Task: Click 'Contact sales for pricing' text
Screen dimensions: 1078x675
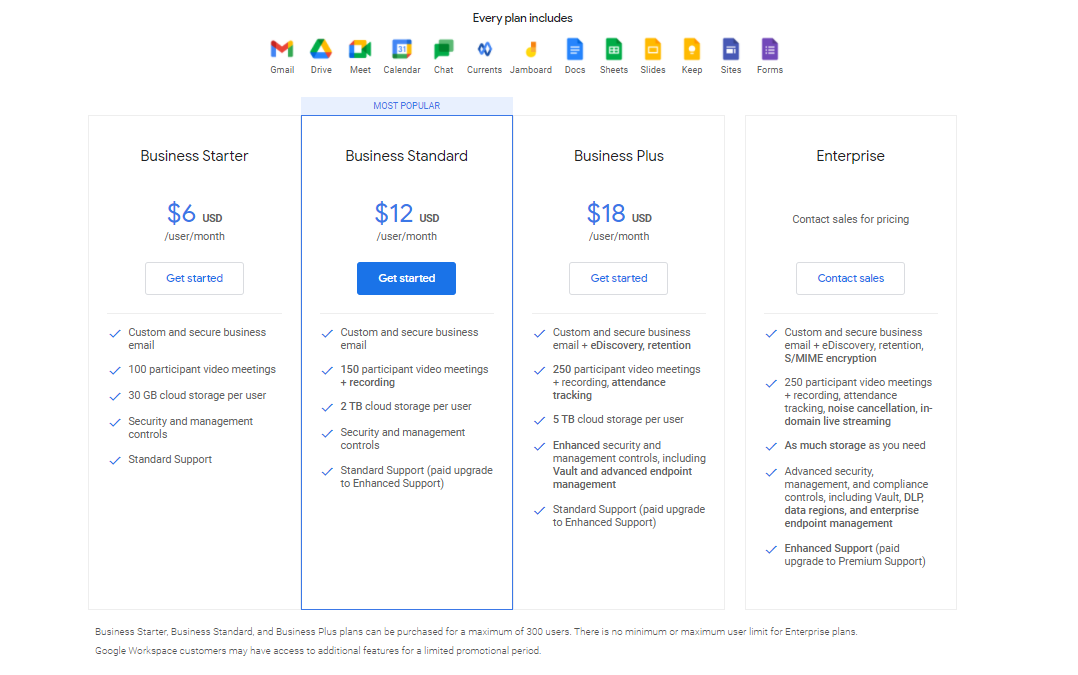Action: coord(850,219)
